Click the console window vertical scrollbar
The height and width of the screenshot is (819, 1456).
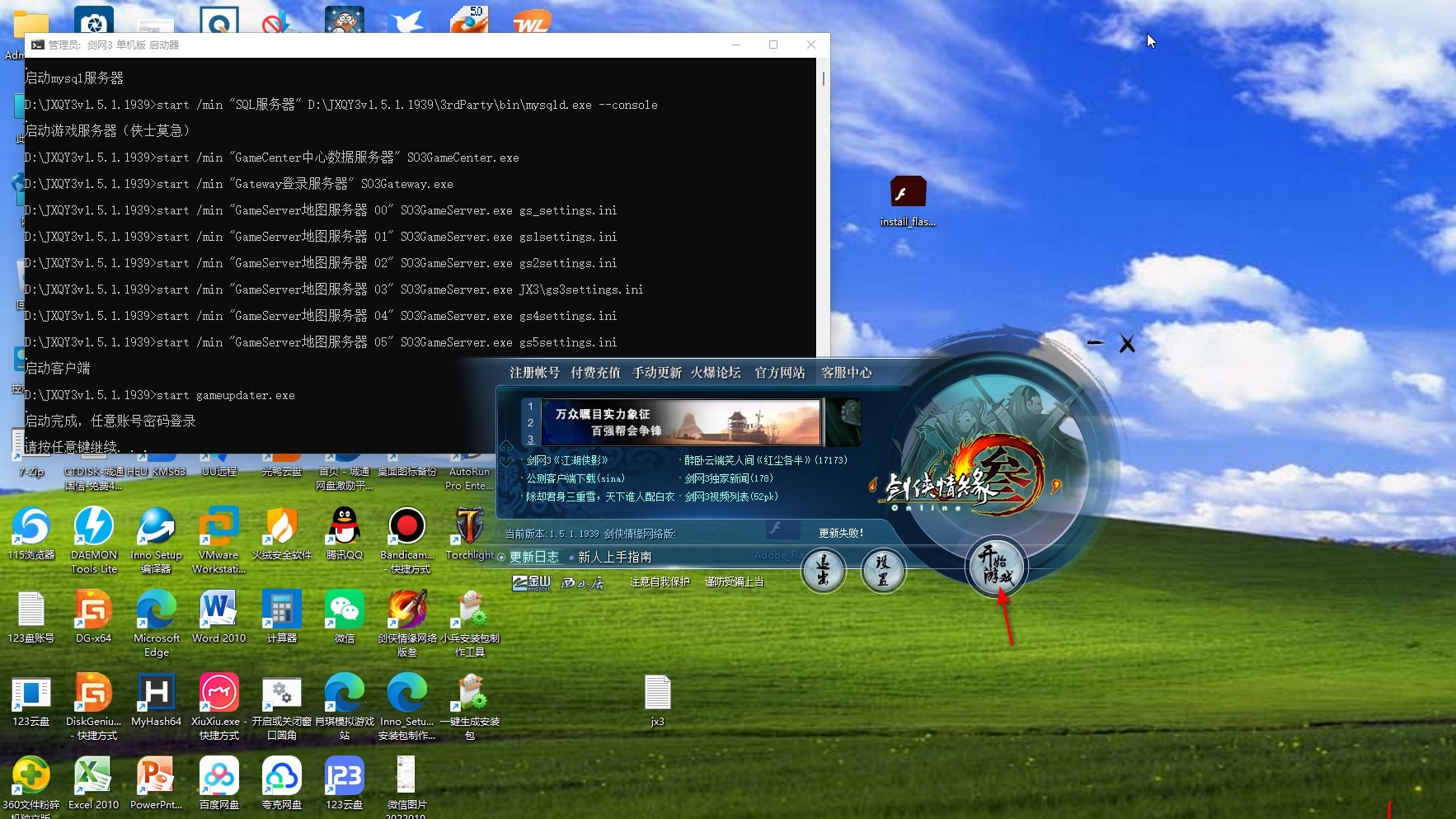tap(823, 206)
